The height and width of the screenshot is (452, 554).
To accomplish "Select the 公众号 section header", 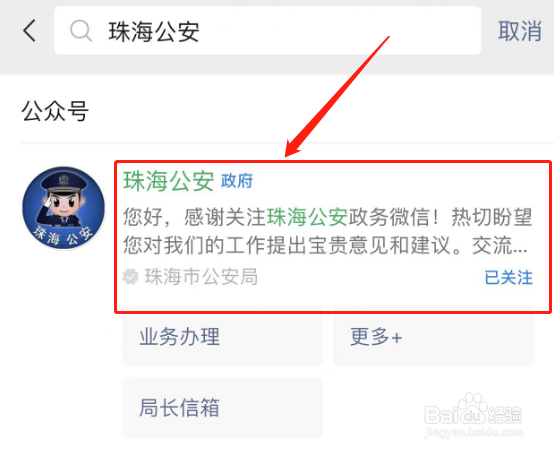I will [55, 111].
